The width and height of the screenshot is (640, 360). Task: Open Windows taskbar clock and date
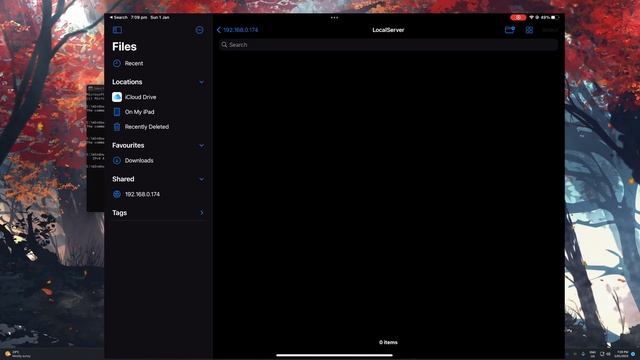pos(622,354)
